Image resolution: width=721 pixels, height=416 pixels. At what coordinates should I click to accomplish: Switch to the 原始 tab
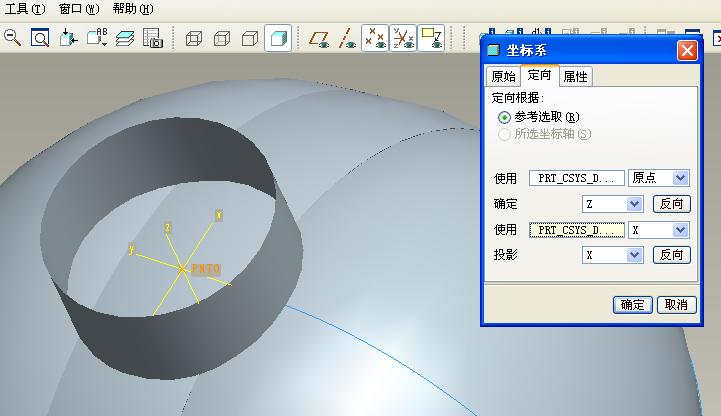pyautogui.click(x=504, y=76)
